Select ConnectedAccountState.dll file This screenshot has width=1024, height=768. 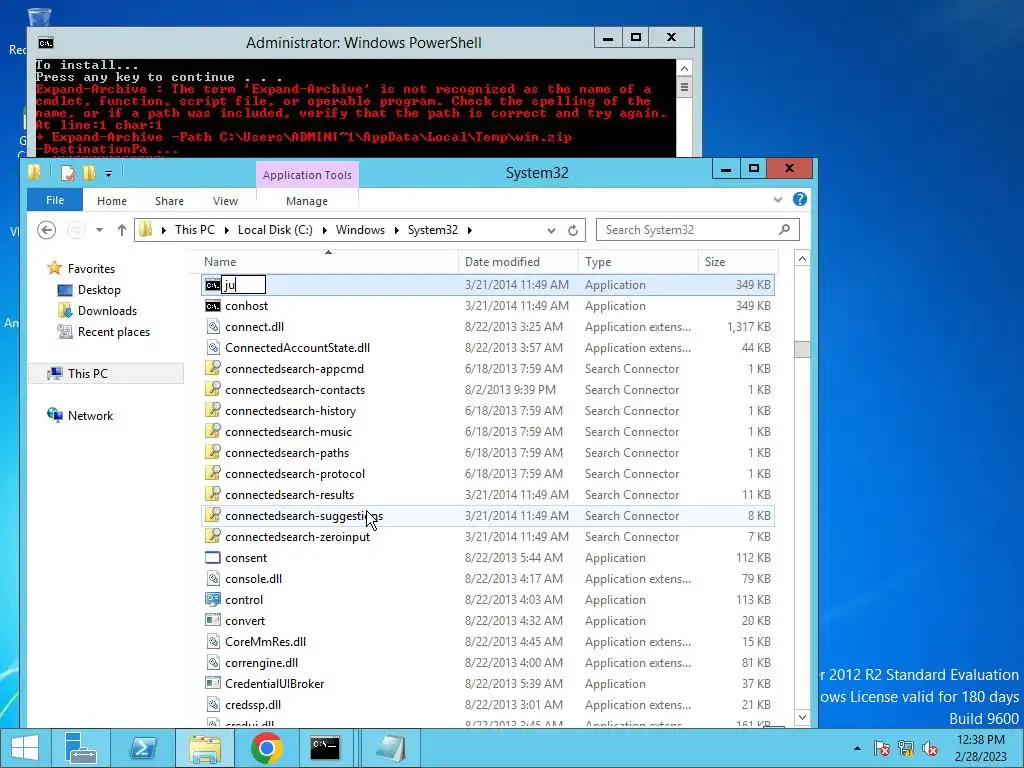(488, 347)
